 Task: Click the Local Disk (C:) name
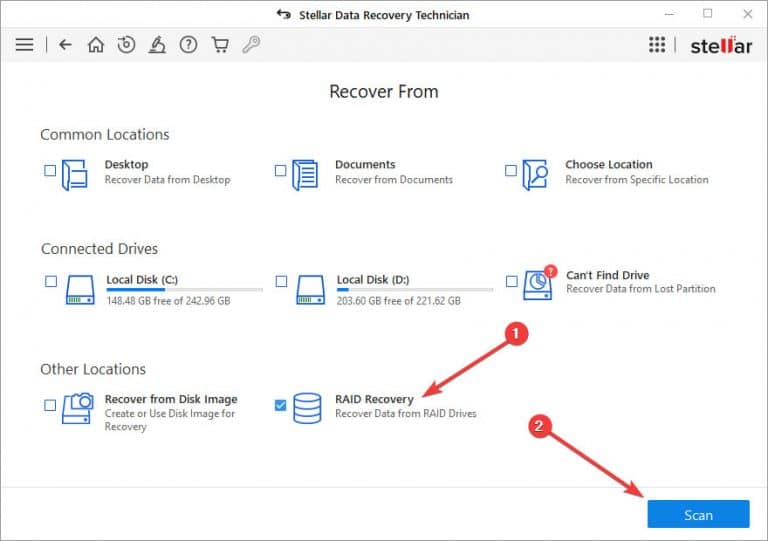(142, 280)
